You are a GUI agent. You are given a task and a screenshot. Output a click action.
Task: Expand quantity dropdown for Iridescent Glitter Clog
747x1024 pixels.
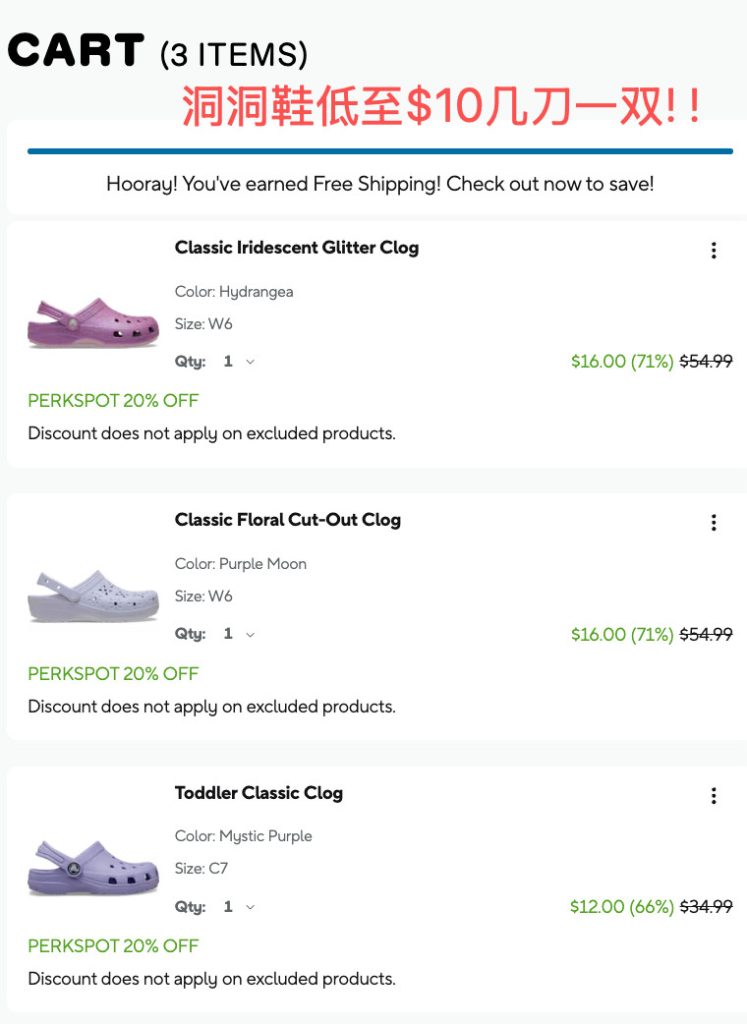pyautogui.click(x=238, y=362)
